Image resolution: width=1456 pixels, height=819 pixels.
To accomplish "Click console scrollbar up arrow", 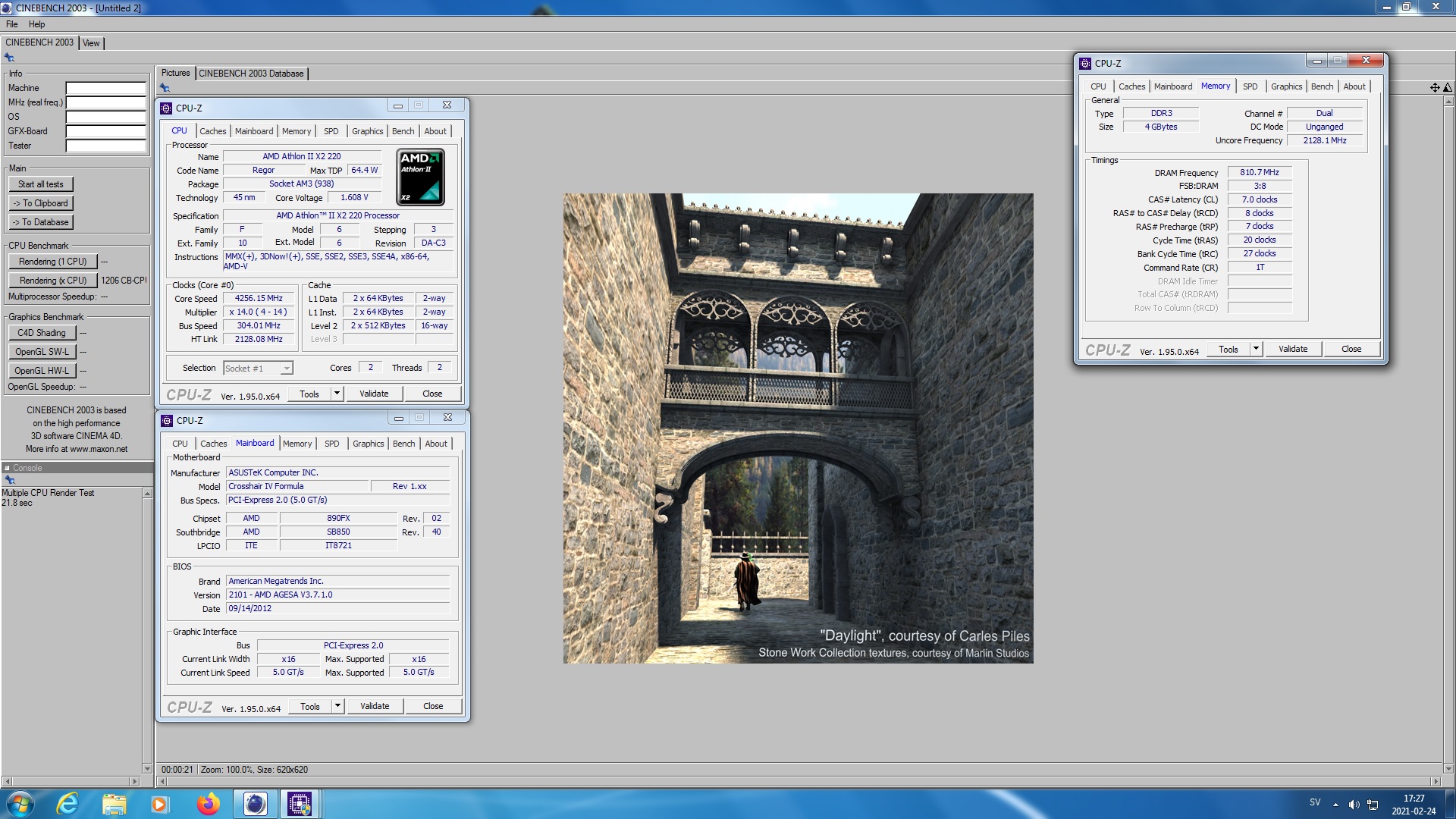I will click(147, 494).
